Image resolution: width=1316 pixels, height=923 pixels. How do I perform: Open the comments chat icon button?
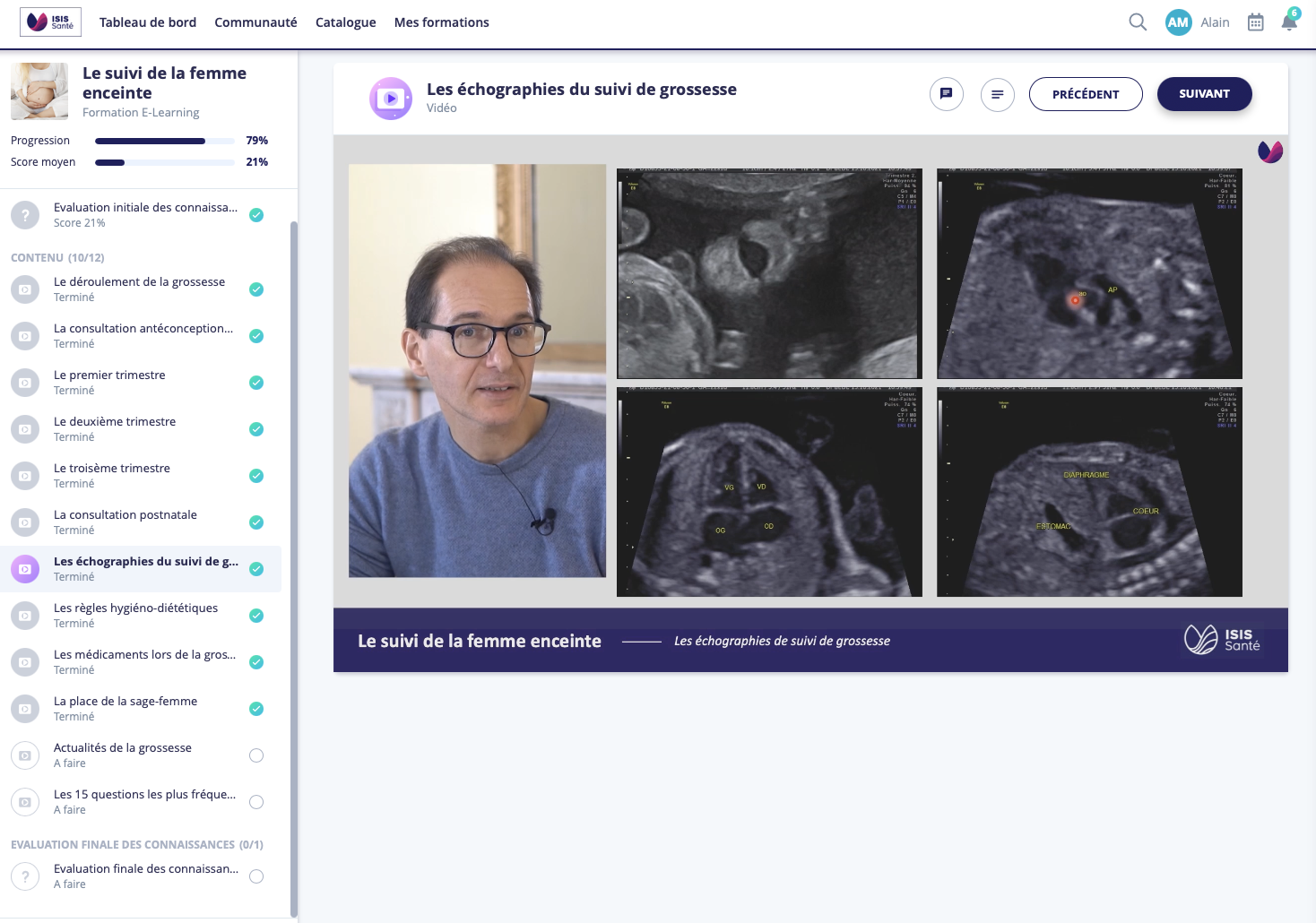pos(946,94)
